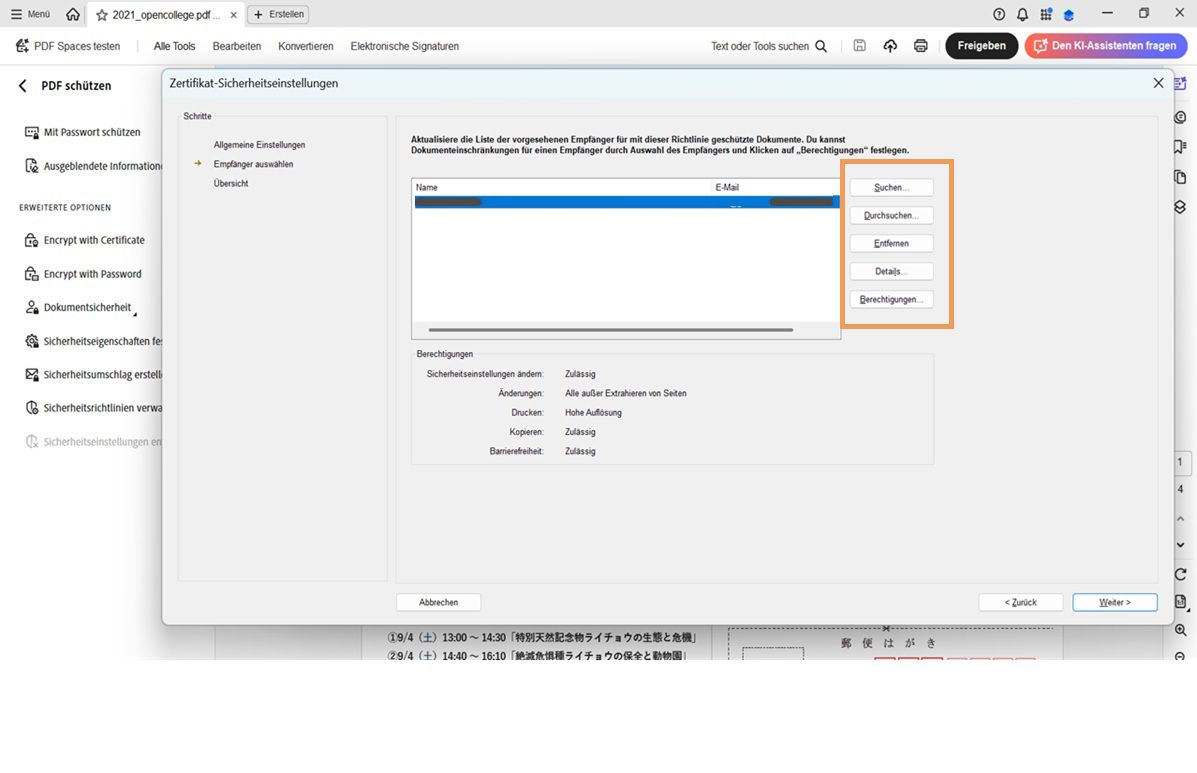Open the notifications bell
The image size is (1197, 773).
[1022, 14]
